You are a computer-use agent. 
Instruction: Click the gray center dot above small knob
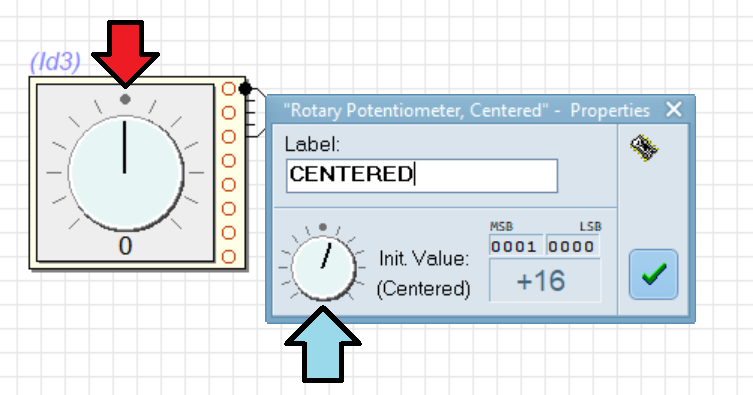323,227
